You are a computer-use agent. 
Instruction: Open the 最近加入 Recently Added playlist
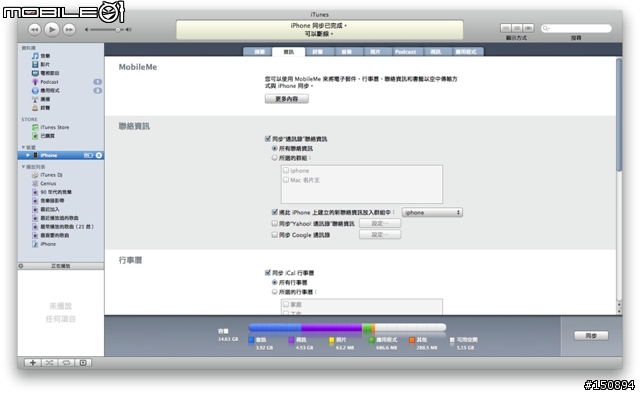pyautogui.click(x=46, y=209)
